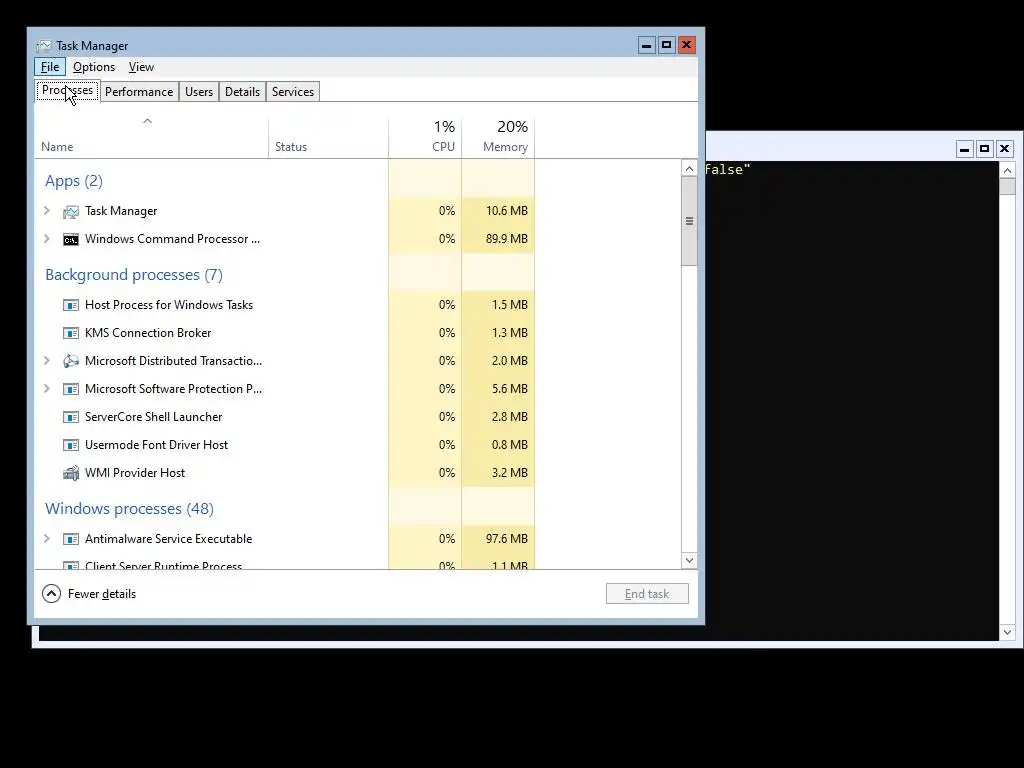Click the Background processes (7) group heading
This screenshot has width=1024, height=768.
pyautogui.click(x=134, y=275)
